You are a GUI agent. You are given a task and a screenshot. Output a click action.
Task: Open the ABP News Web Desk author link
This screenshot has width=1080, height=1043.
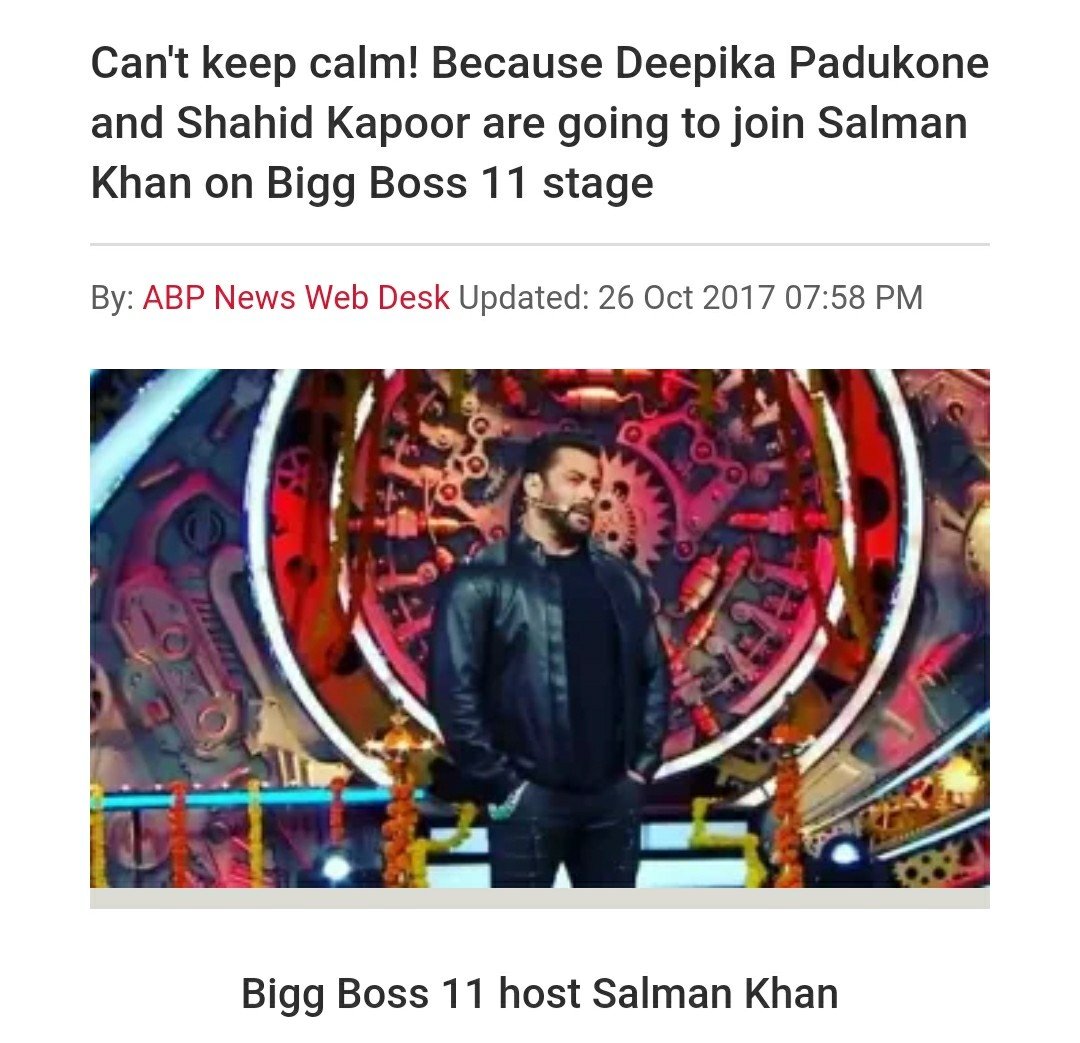pyautogui.click(x=296, y=298)
